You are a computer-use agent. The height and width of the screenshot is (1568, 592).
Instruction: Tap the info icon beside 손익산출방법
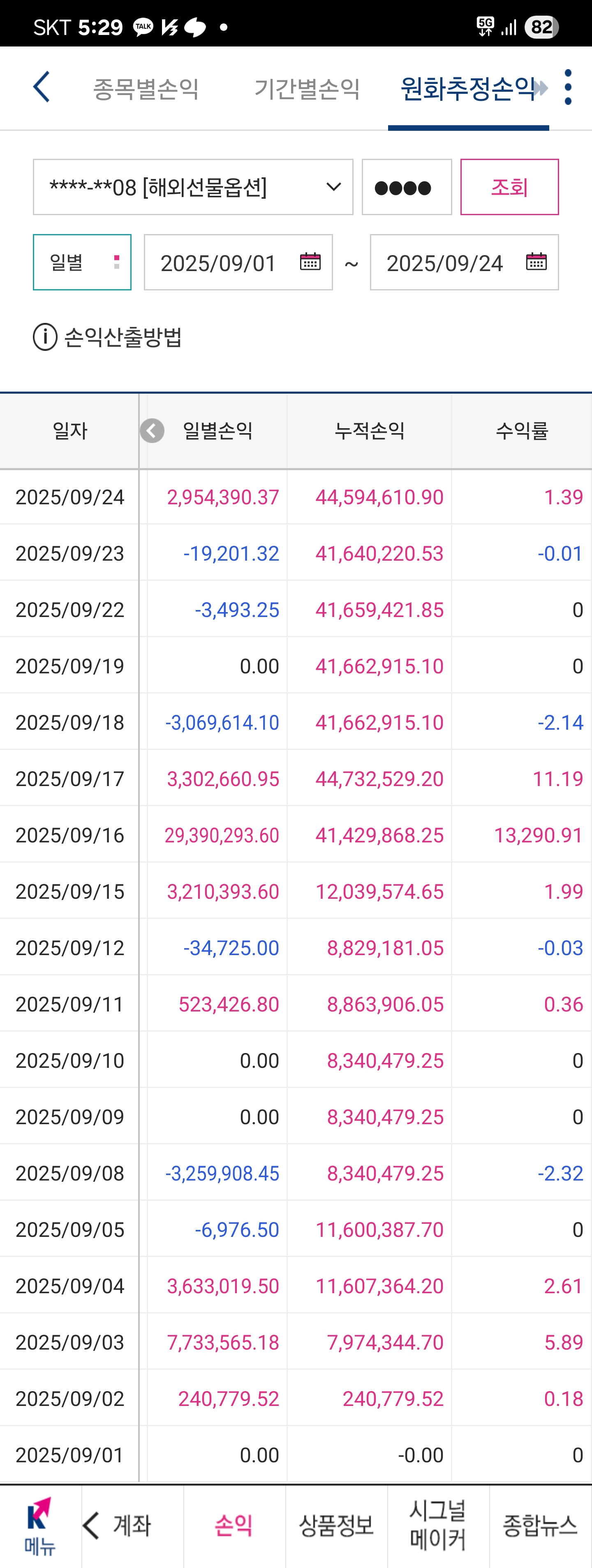point(45,336)
